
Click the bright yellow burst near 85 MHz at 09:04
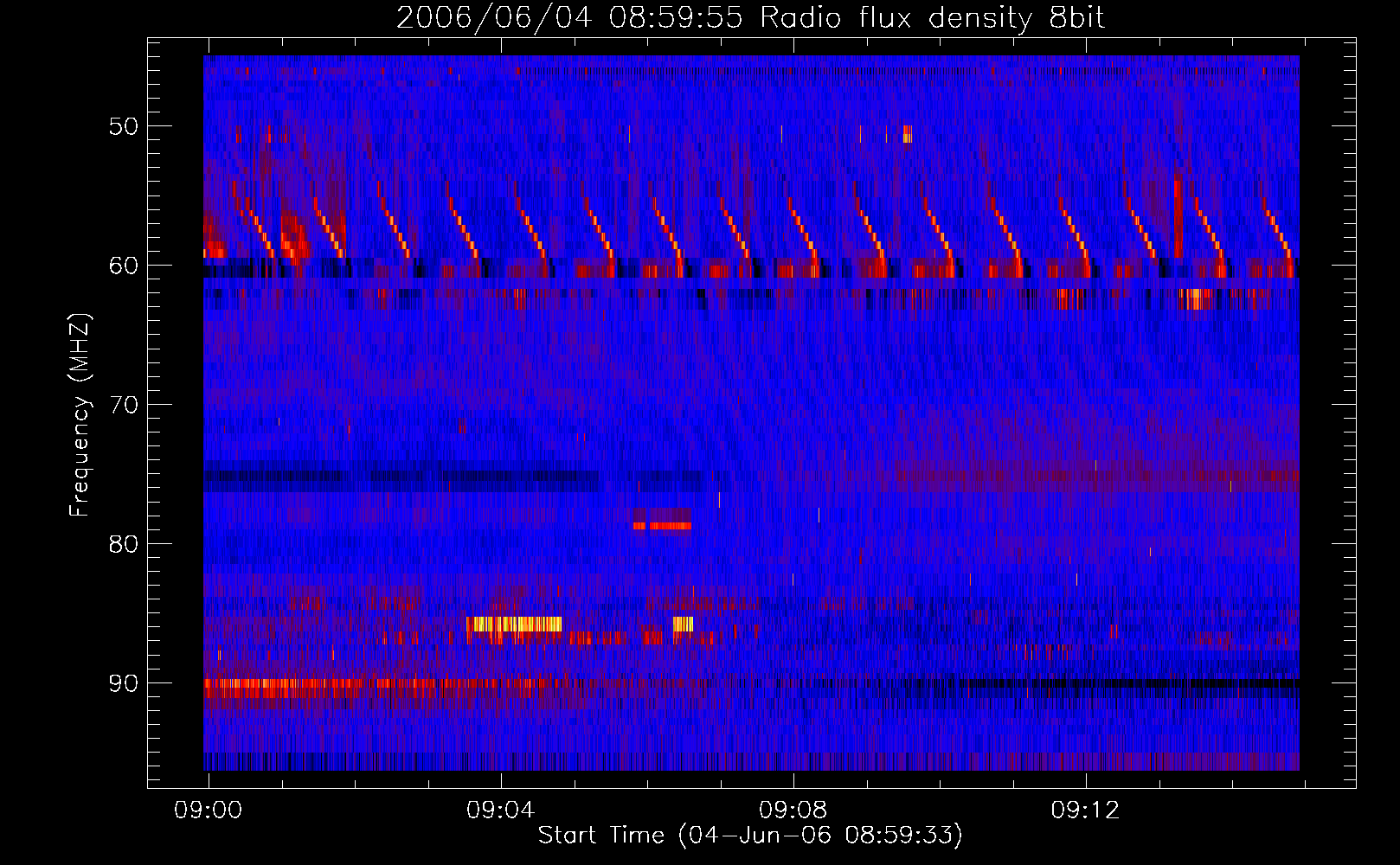tap(514, 624)
